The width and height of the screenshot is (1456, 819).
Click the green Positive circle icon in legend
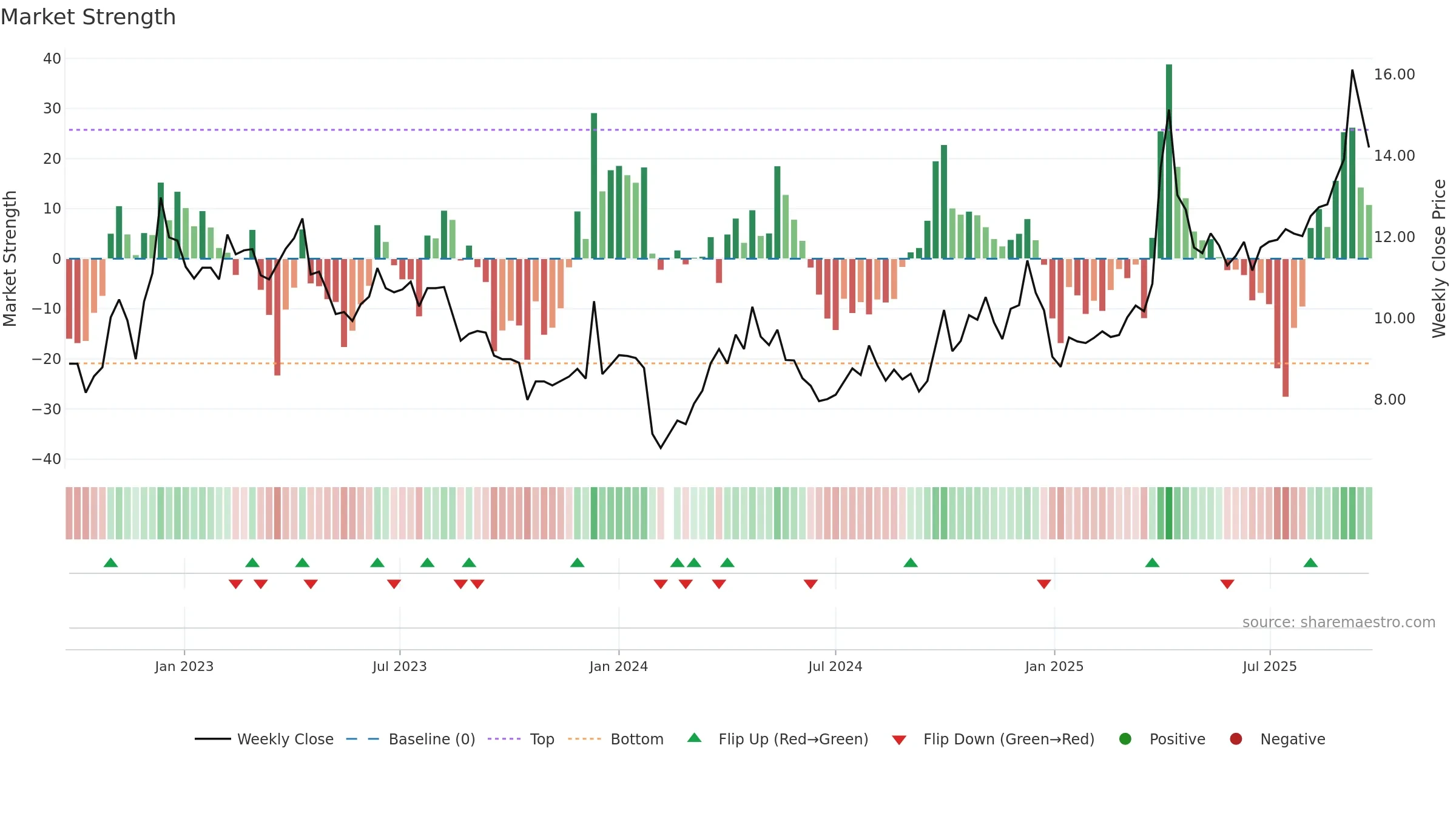[x=1125, y=739]
